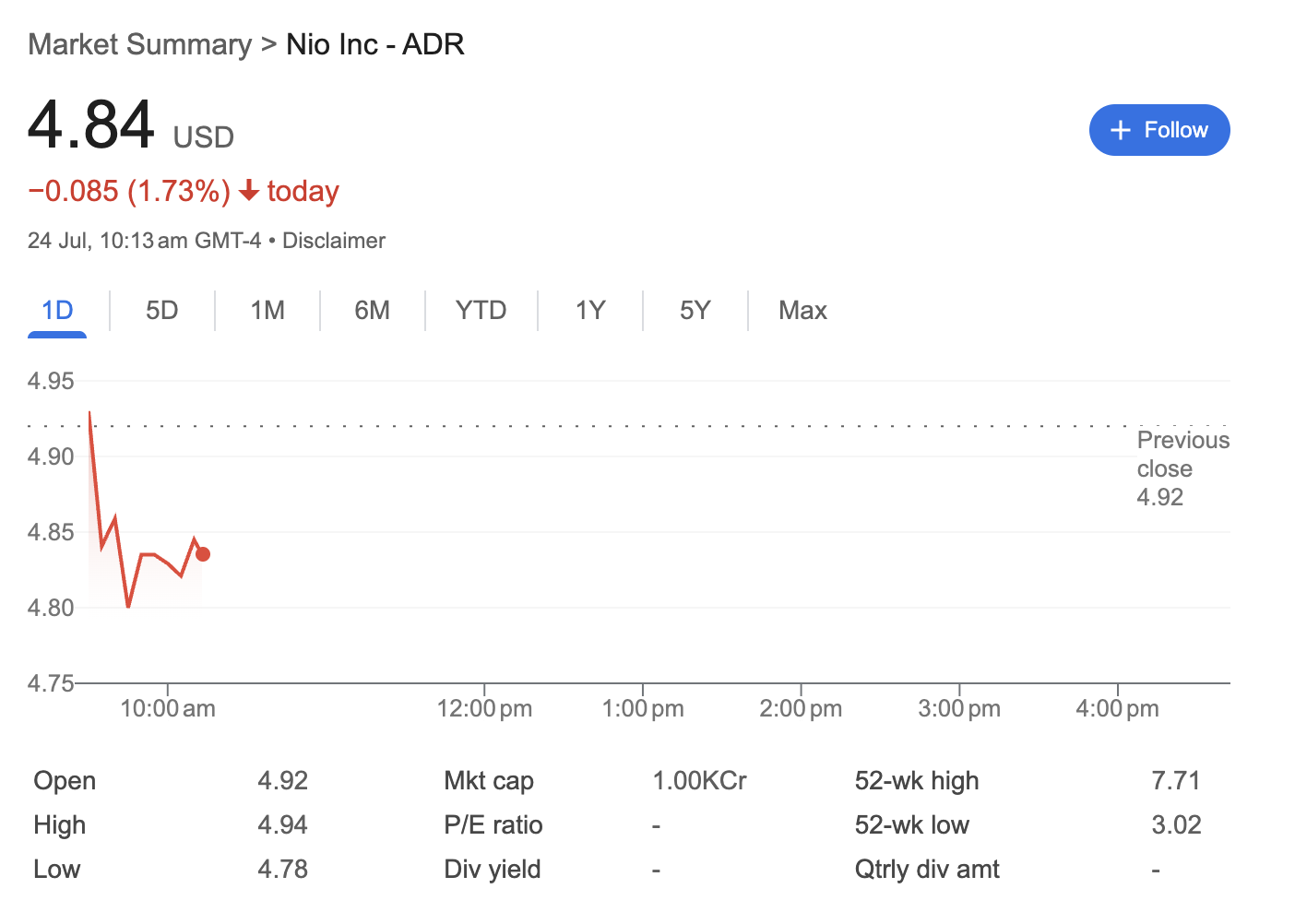Open the Market Summary breadcrumb link

(x=139, y=44)
